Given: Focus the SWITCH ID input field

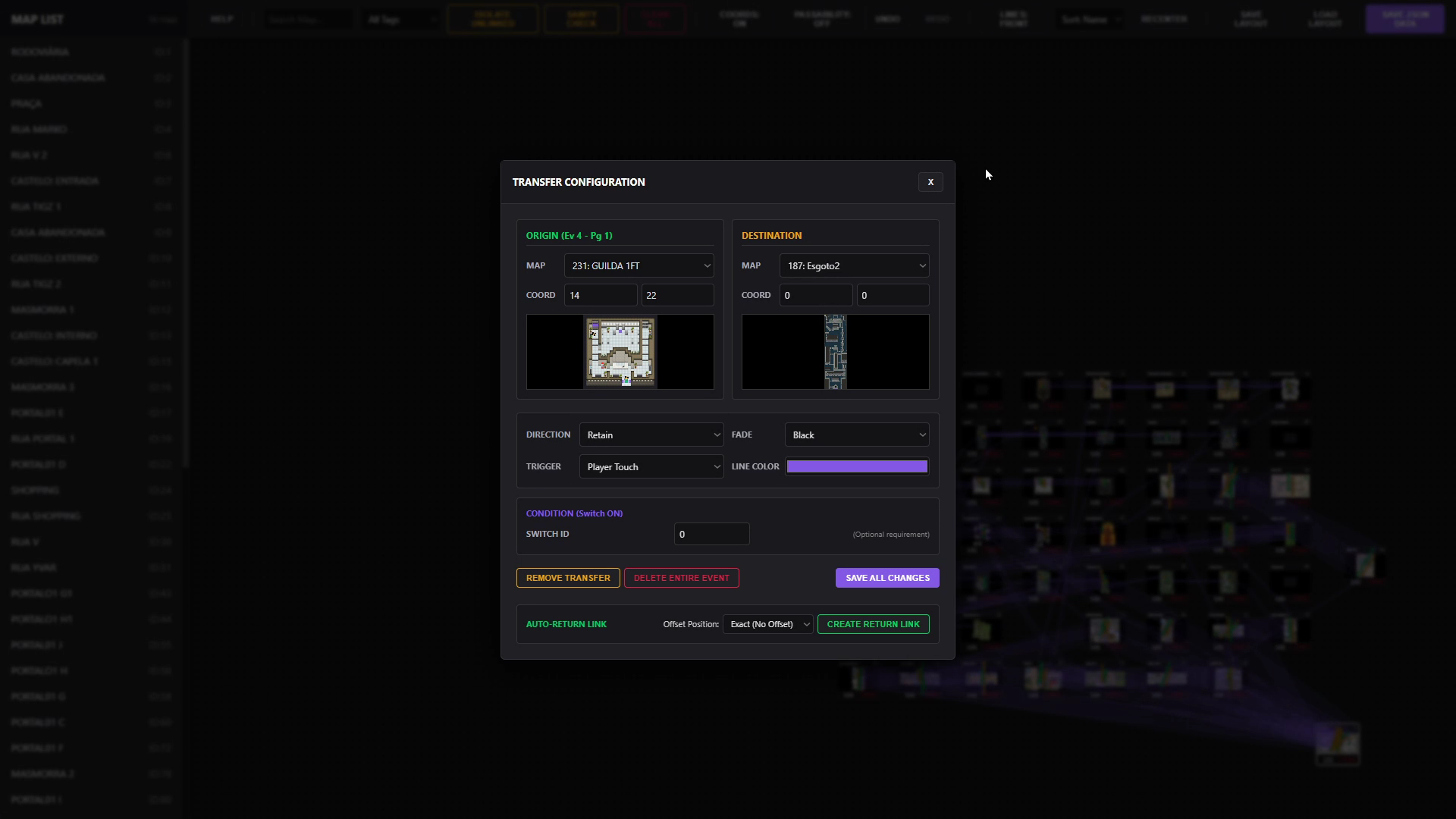Looking at the screenshot, I should point(711,534).
